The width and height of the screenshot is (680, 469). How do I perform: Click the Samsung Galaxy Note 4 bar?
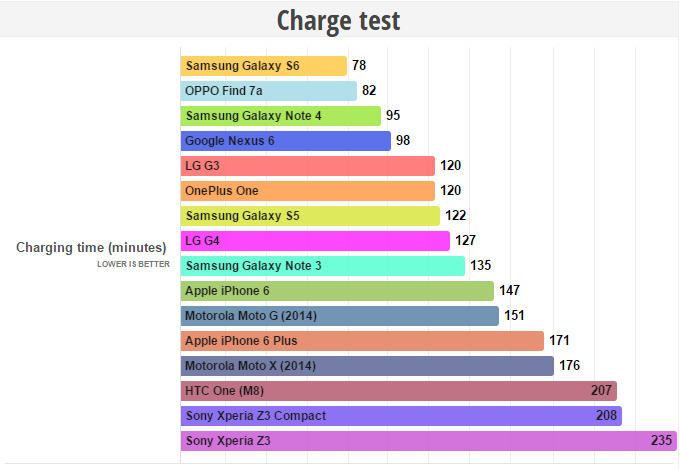tap(281, 116)
